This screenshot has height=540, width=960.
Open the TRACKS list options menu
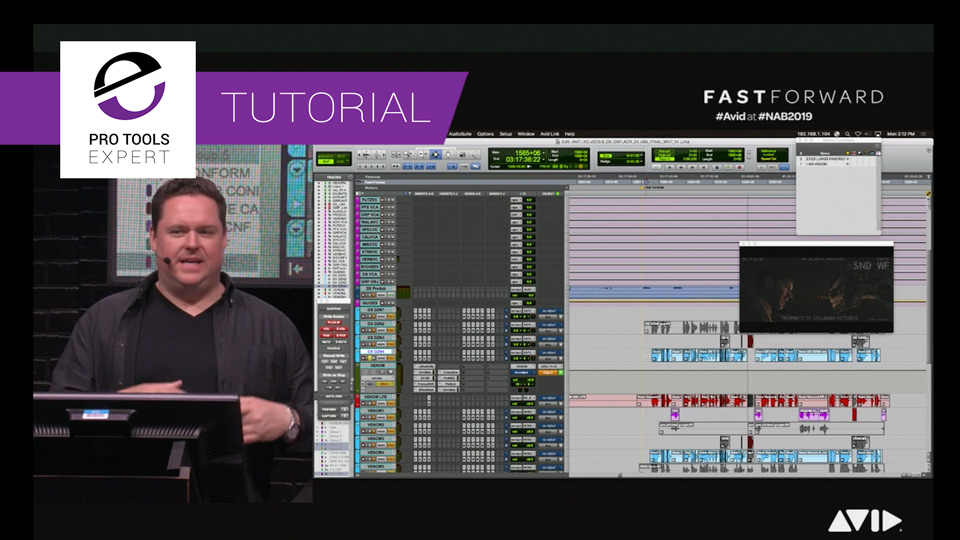pos(350,177)
